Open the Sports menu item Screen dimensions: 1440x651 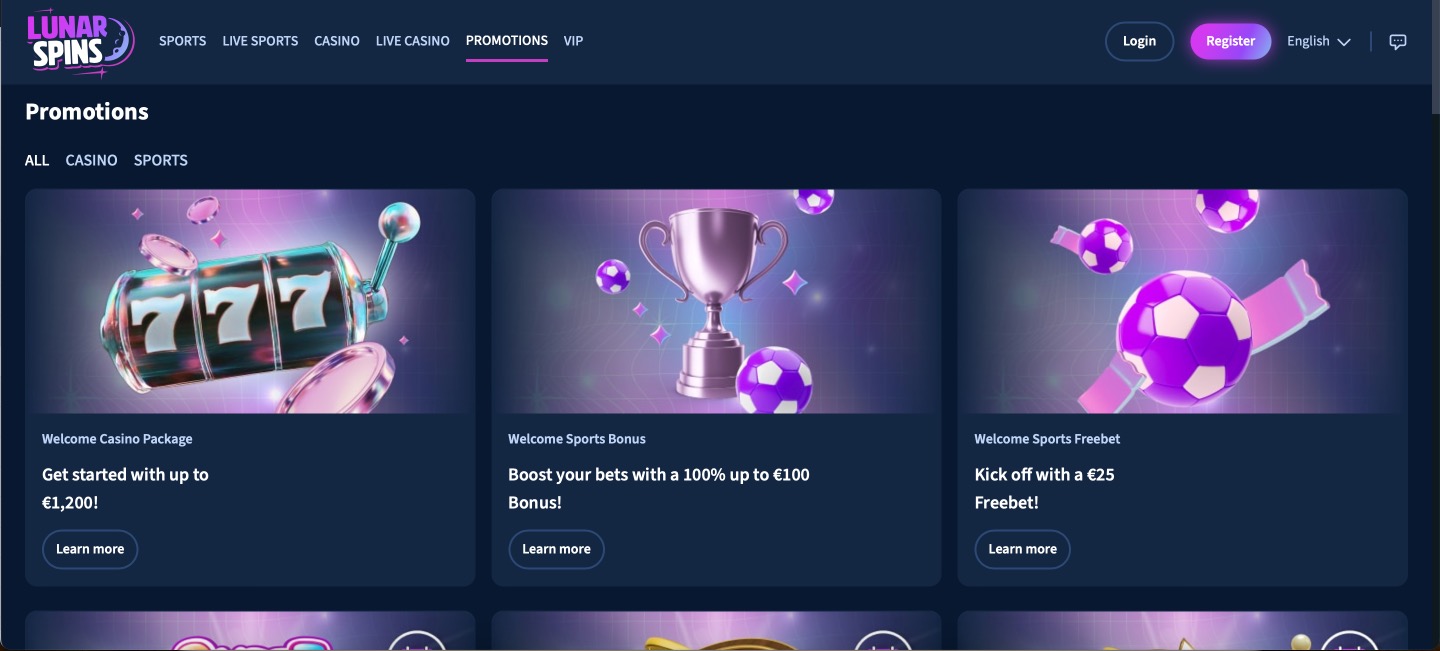(x=182, y=41)
